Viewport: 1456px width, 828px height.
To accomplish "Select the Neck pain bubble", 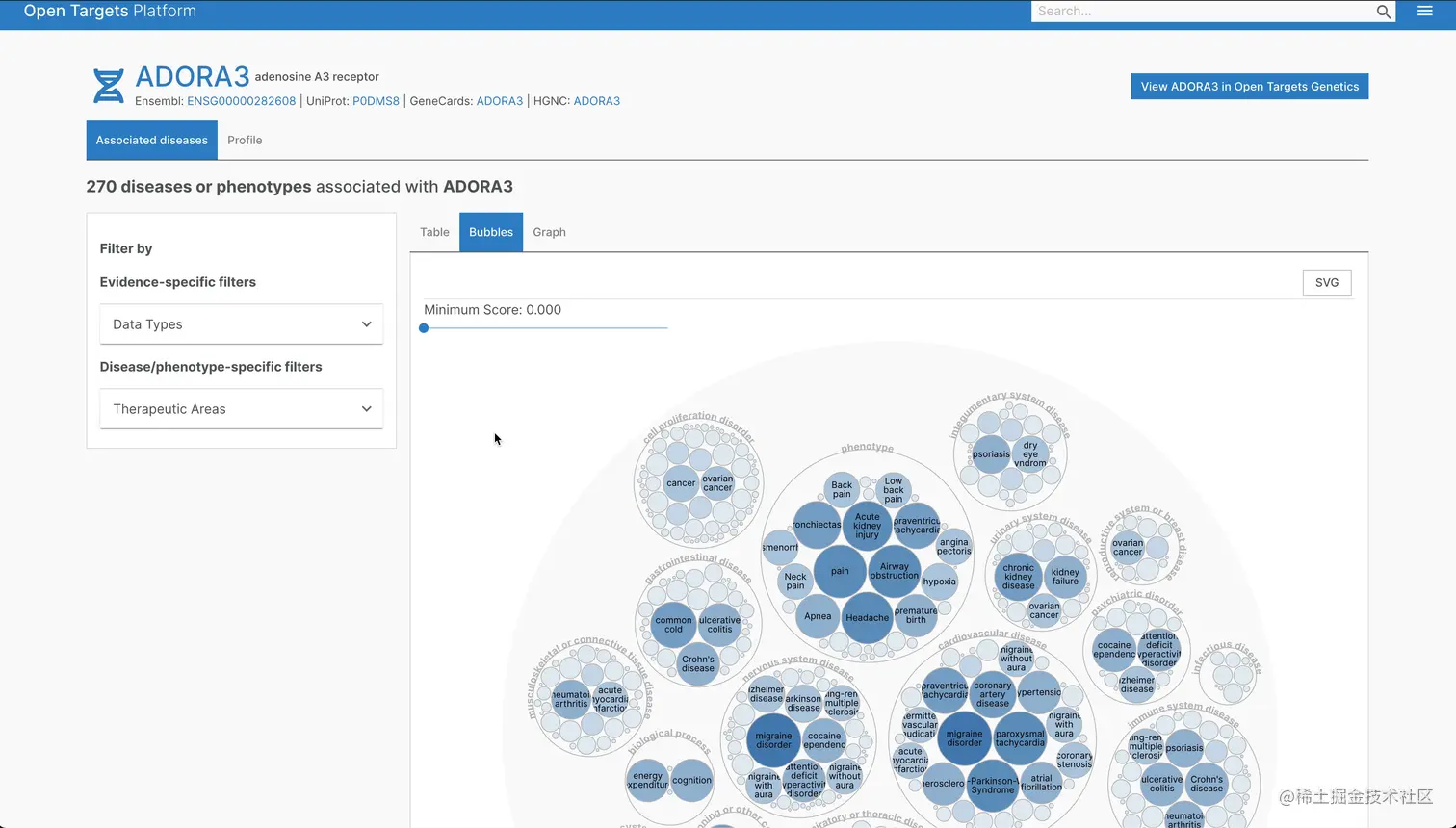I will click(795, 582).
